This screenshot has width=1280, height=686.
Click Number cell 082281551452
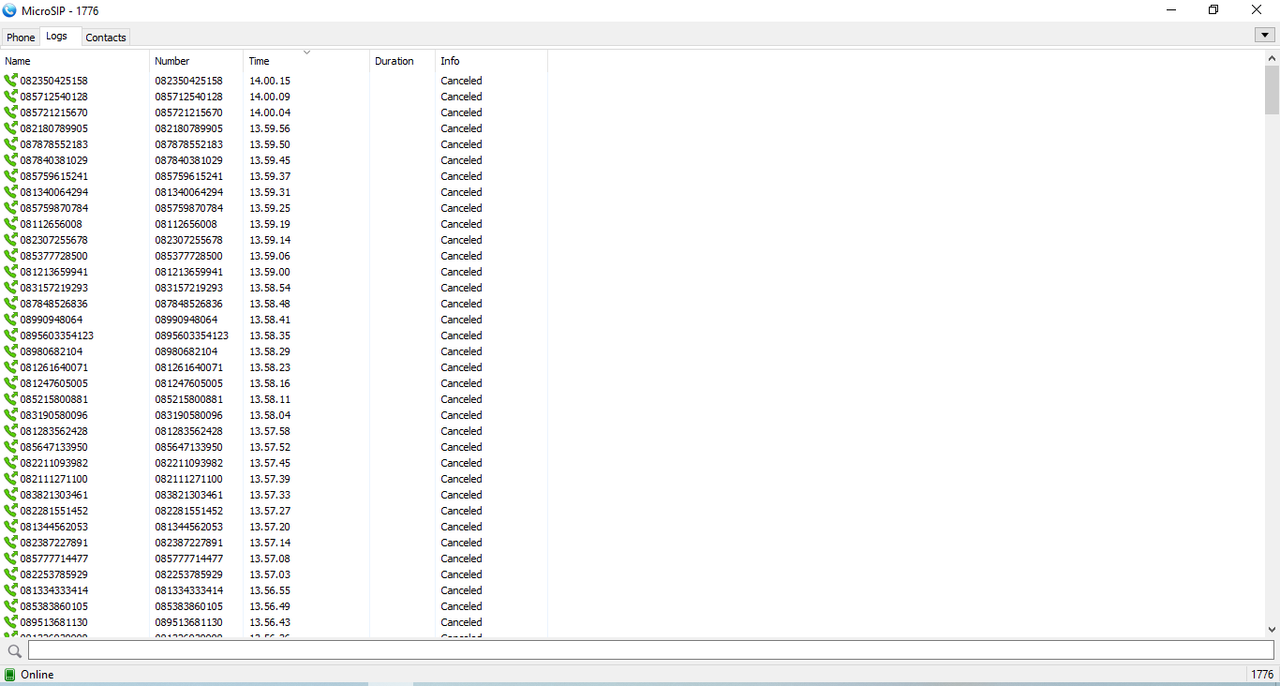(x=189, y=512)
